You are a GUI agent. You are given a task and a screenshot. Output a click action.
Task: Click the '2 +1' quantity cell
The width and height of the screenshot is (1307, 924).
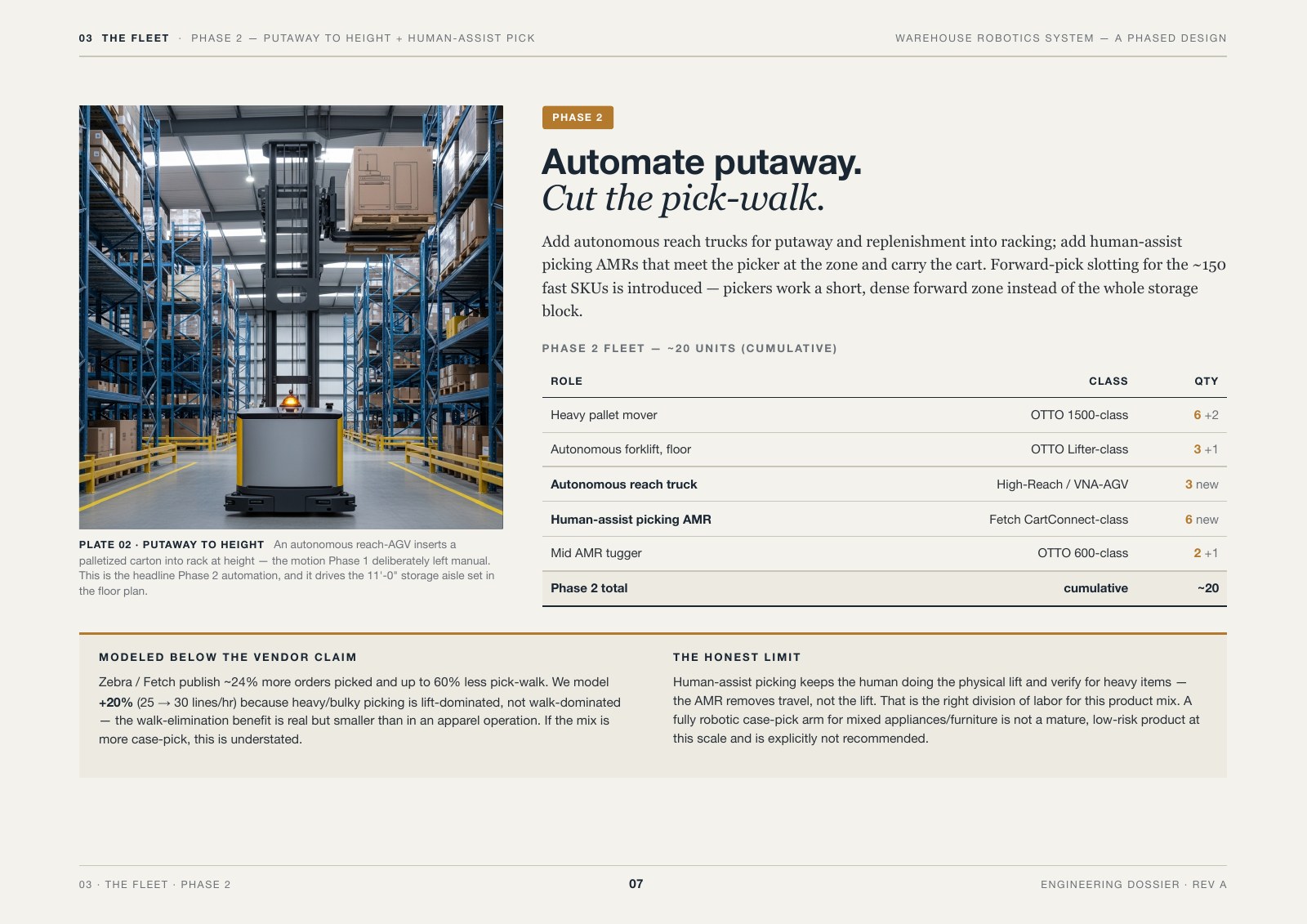coord(1206,553)
